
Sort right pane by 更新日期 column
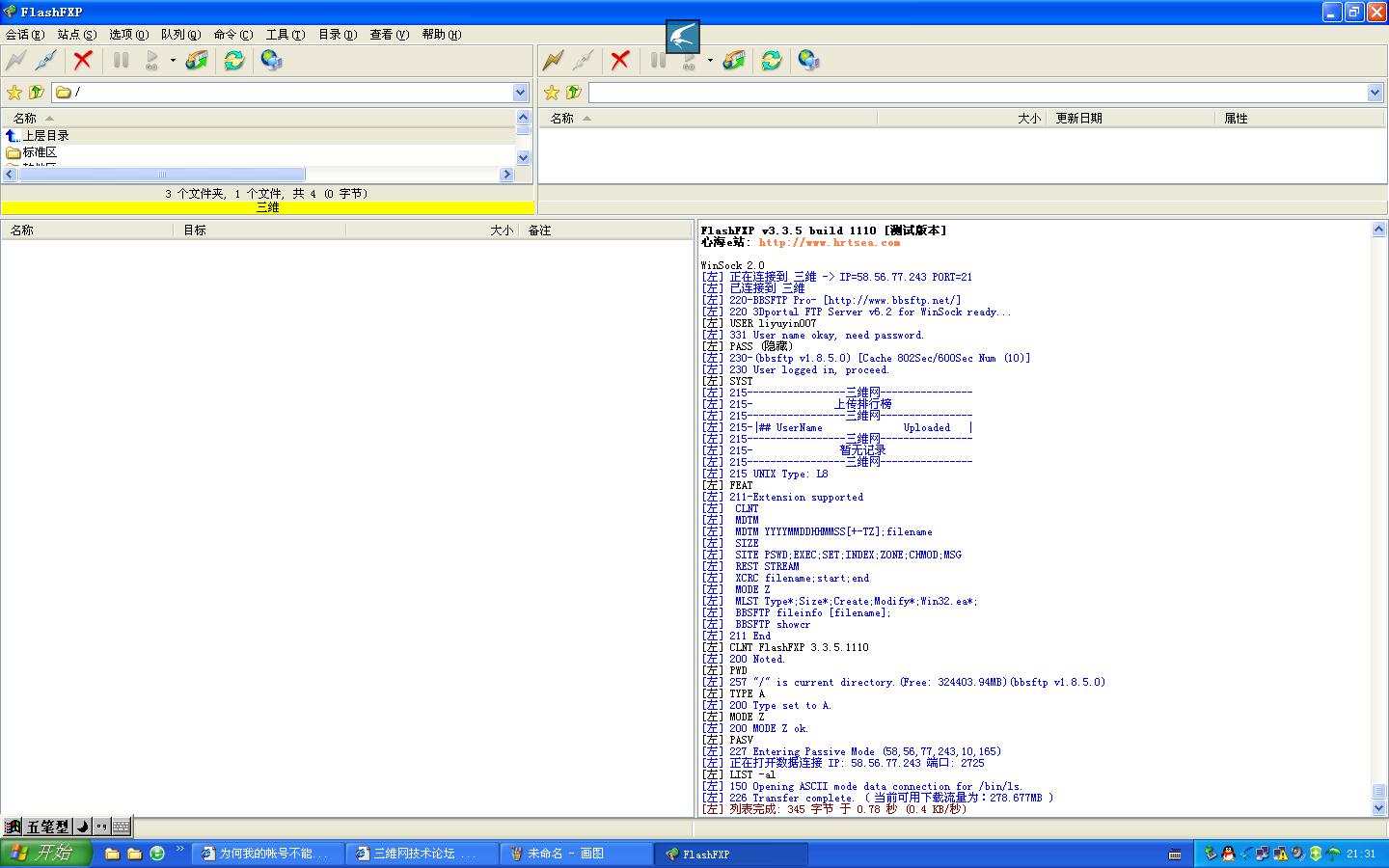pos(1130,118)
